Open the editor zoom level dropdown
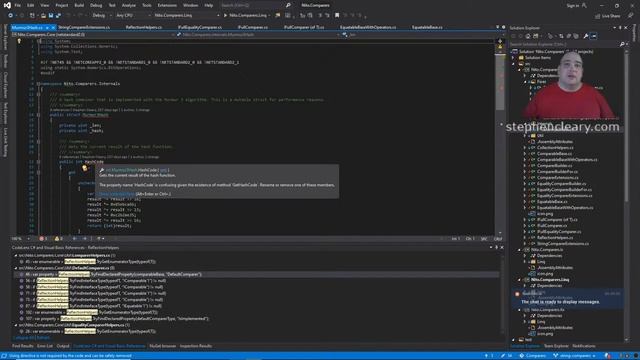 click(x=21, y=238)
